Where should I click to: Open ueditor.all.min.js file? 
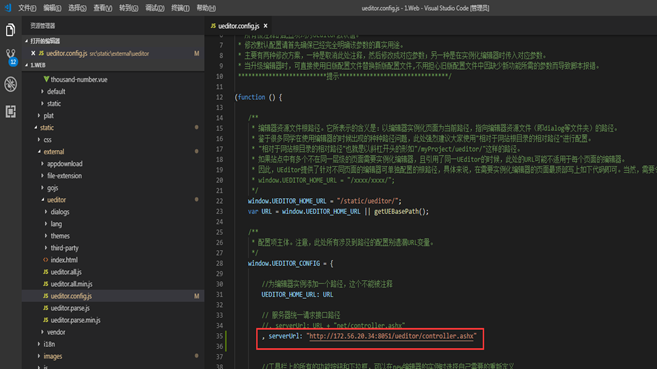[71, 284]
